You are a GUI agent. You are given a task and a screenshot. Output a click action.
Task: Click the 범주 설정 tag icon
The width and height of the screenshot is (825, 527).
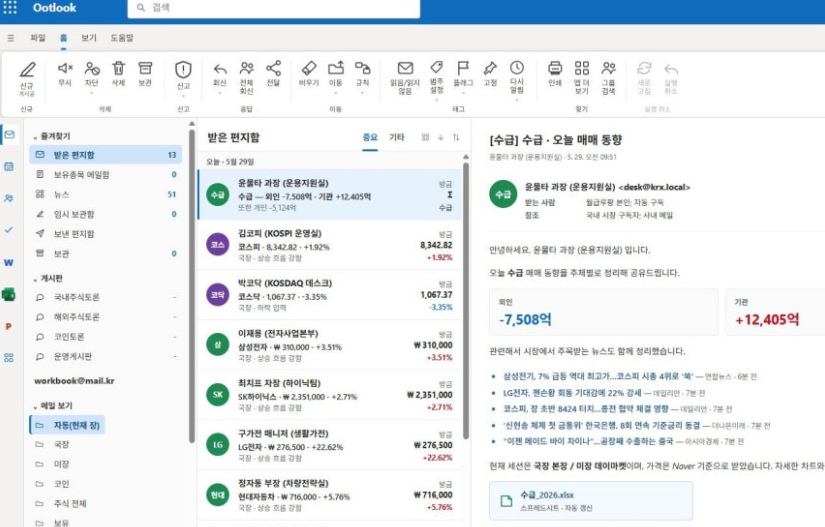point(436,67)
